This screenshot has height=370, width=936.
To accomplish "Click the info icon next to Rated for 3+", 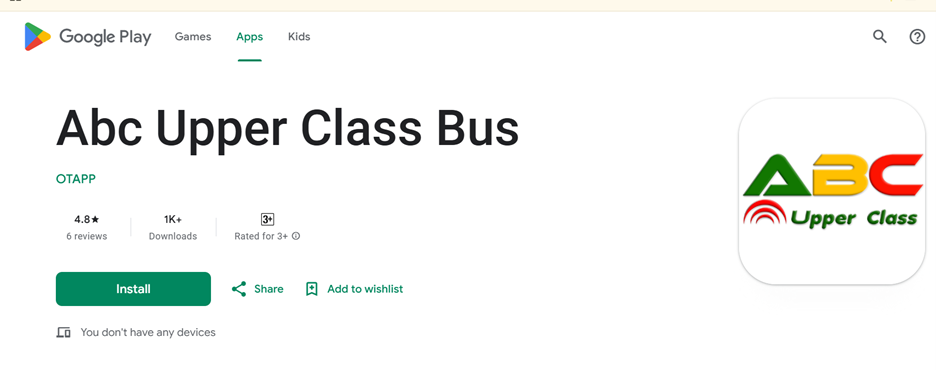I will pos(296,236).
